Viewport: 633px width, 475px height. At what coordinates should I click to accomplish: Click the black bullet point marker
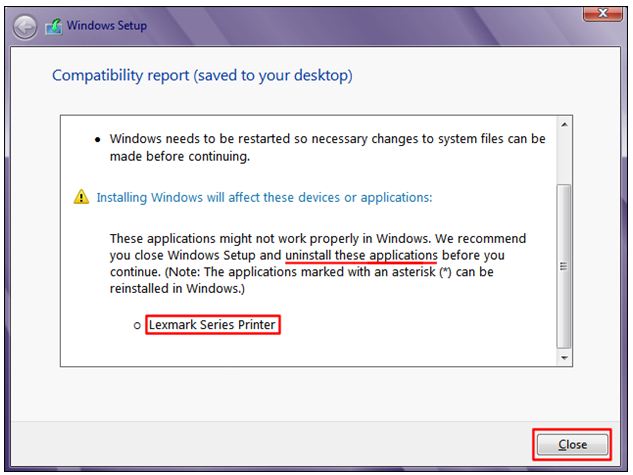point(97,140)
